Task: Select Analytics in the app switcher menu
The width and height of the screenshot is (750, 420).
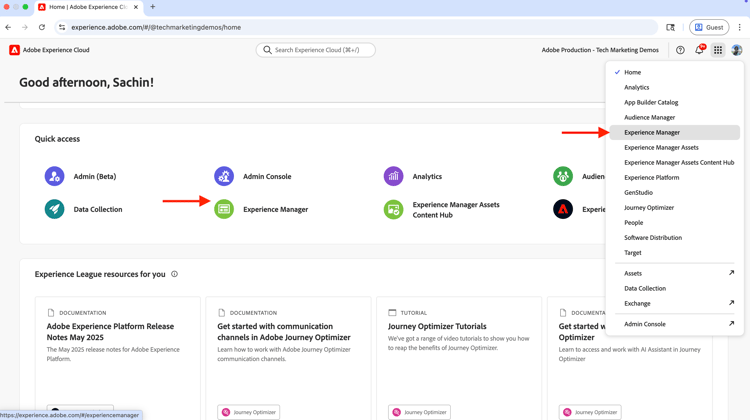Action: click(x=674, y=87)
